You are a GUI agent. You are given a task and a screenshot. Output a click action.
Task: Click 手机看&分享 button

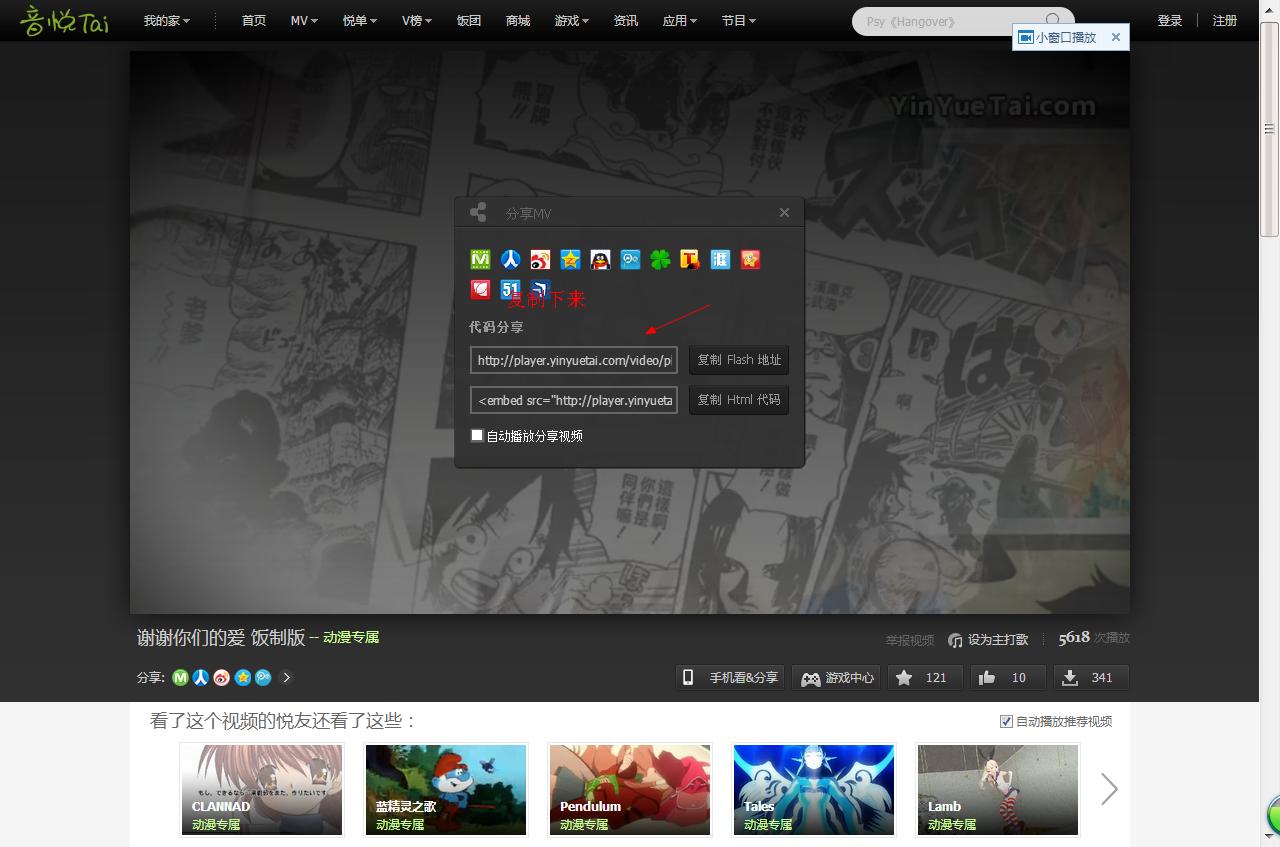click(730, 677)
